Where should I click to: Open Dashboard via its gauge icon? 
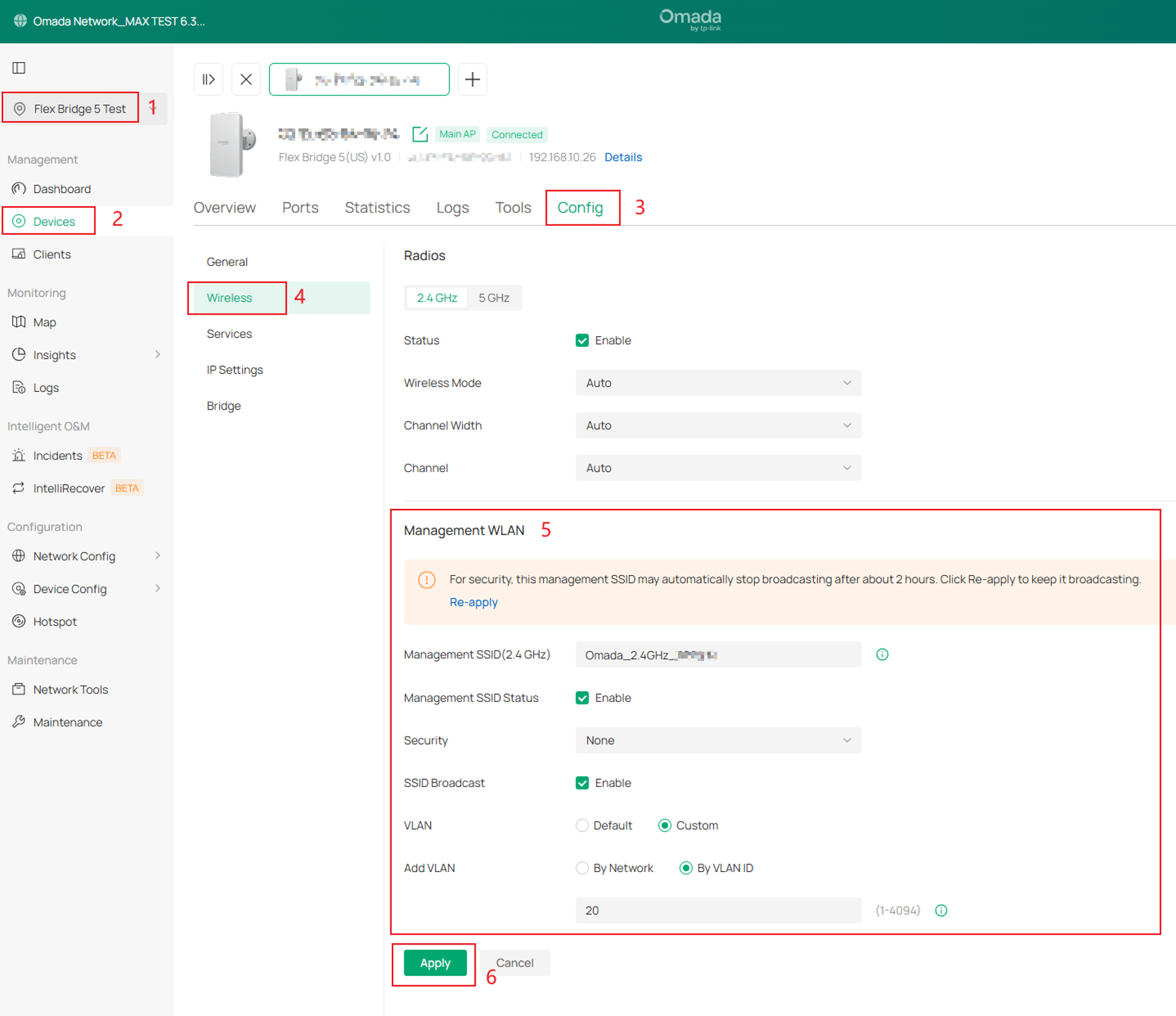pos(19,188)
